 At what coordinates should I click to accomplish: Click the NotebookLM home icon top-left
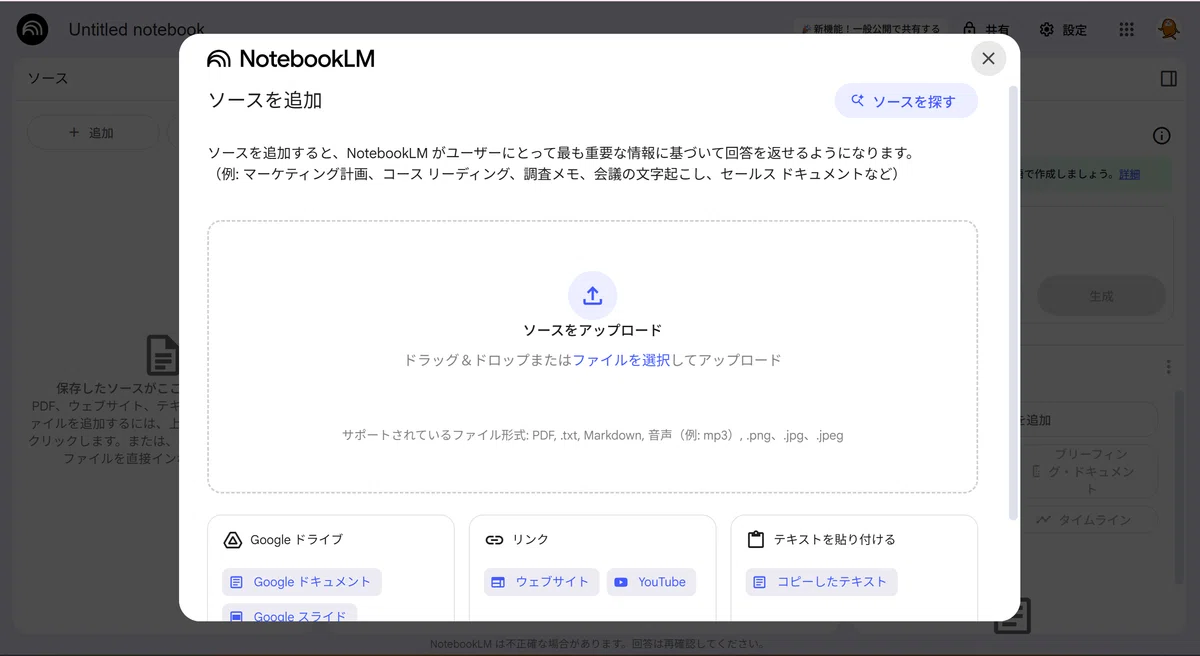tap(32, 30)
